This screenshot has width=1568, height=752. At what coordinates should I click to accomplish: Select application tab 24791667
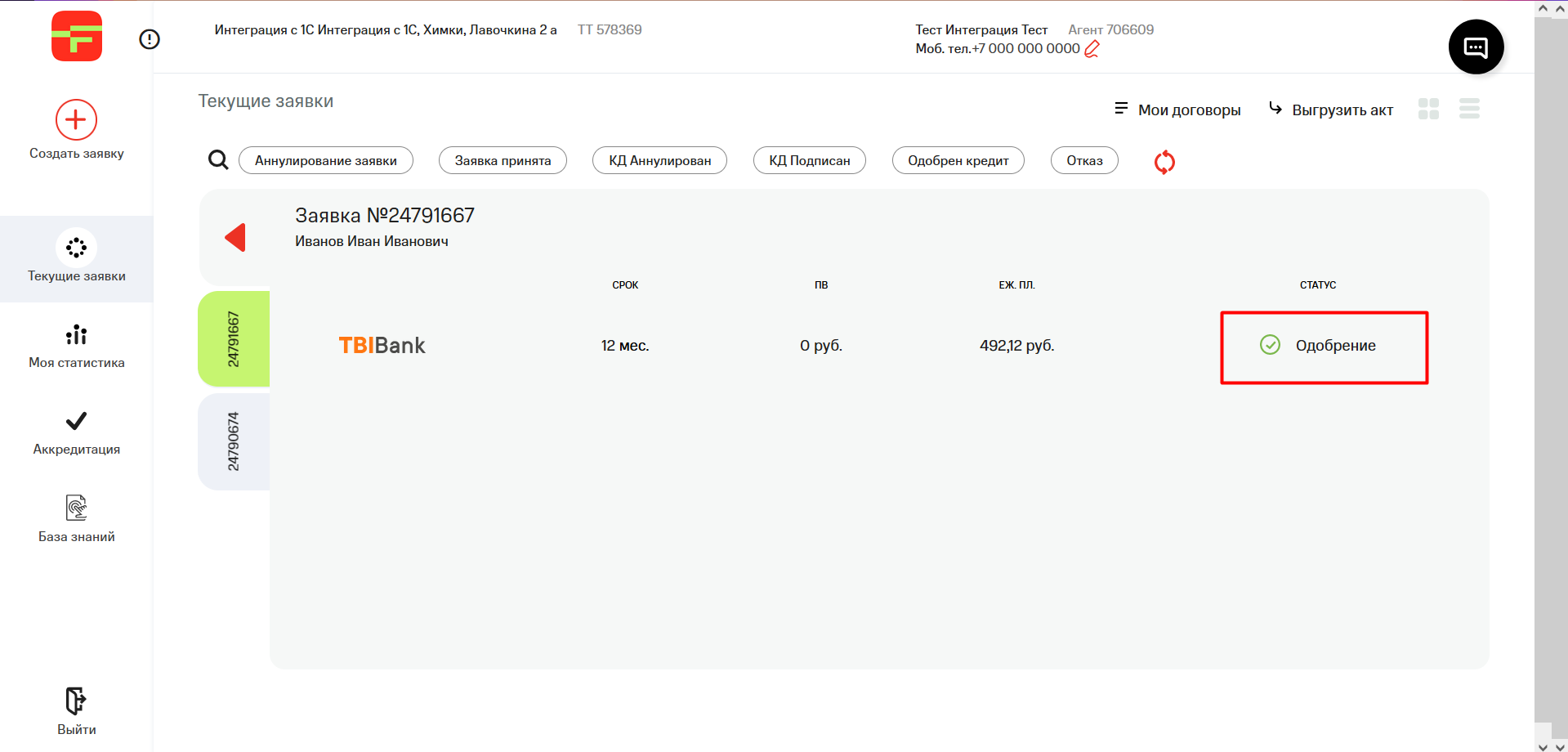(234, 338)
